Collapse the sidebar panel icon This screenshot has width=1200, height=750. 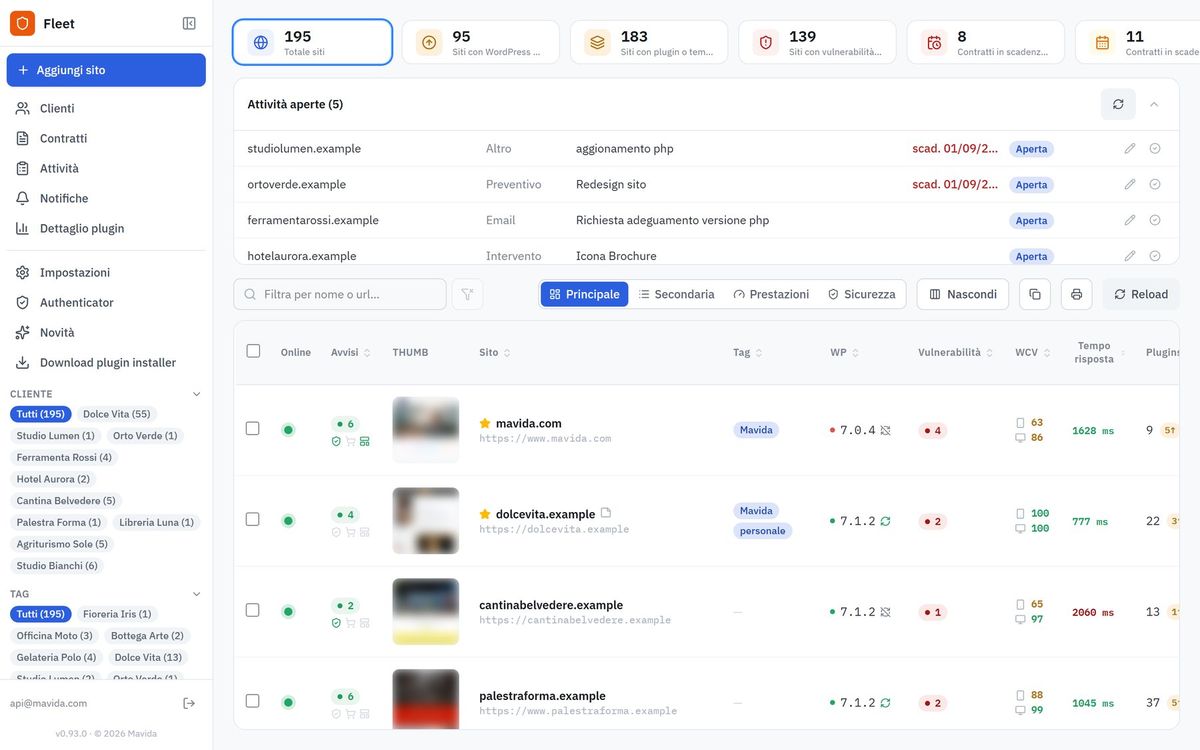click(189, 23)
